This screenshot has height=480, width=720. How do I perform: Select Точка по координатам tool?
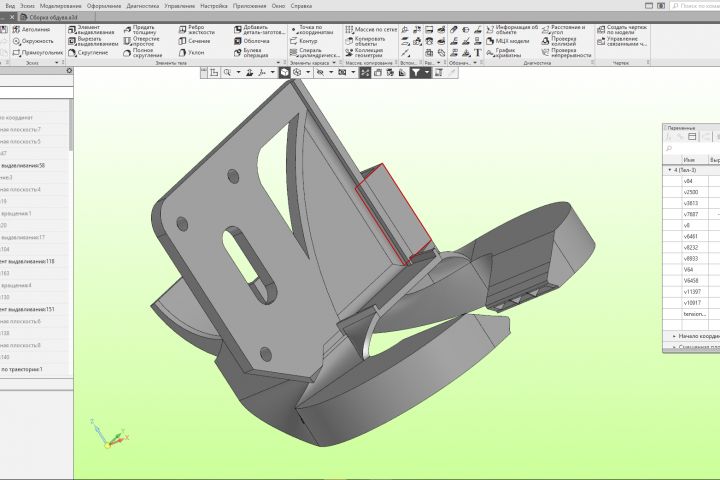[x=312, y=30]
